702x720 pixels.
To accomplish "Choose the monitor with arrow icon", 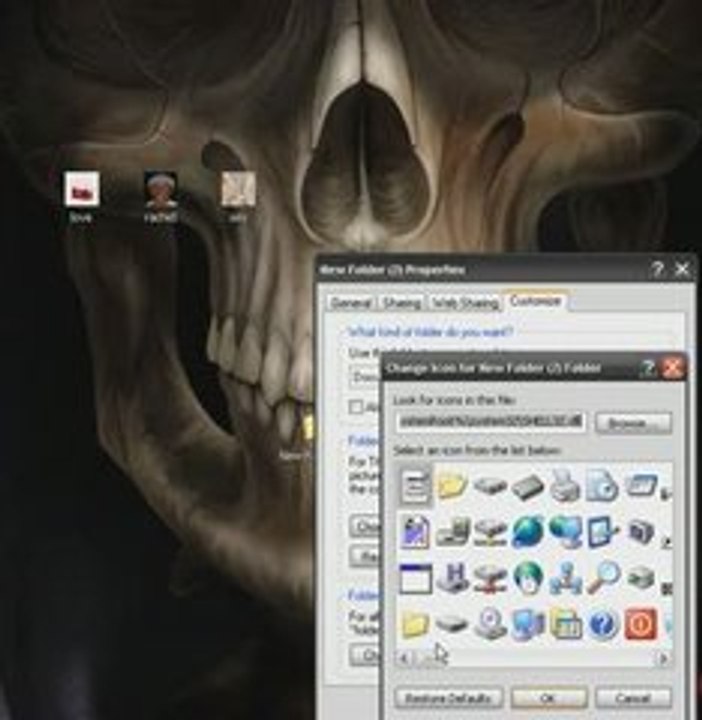I will [x=603, y=532].
